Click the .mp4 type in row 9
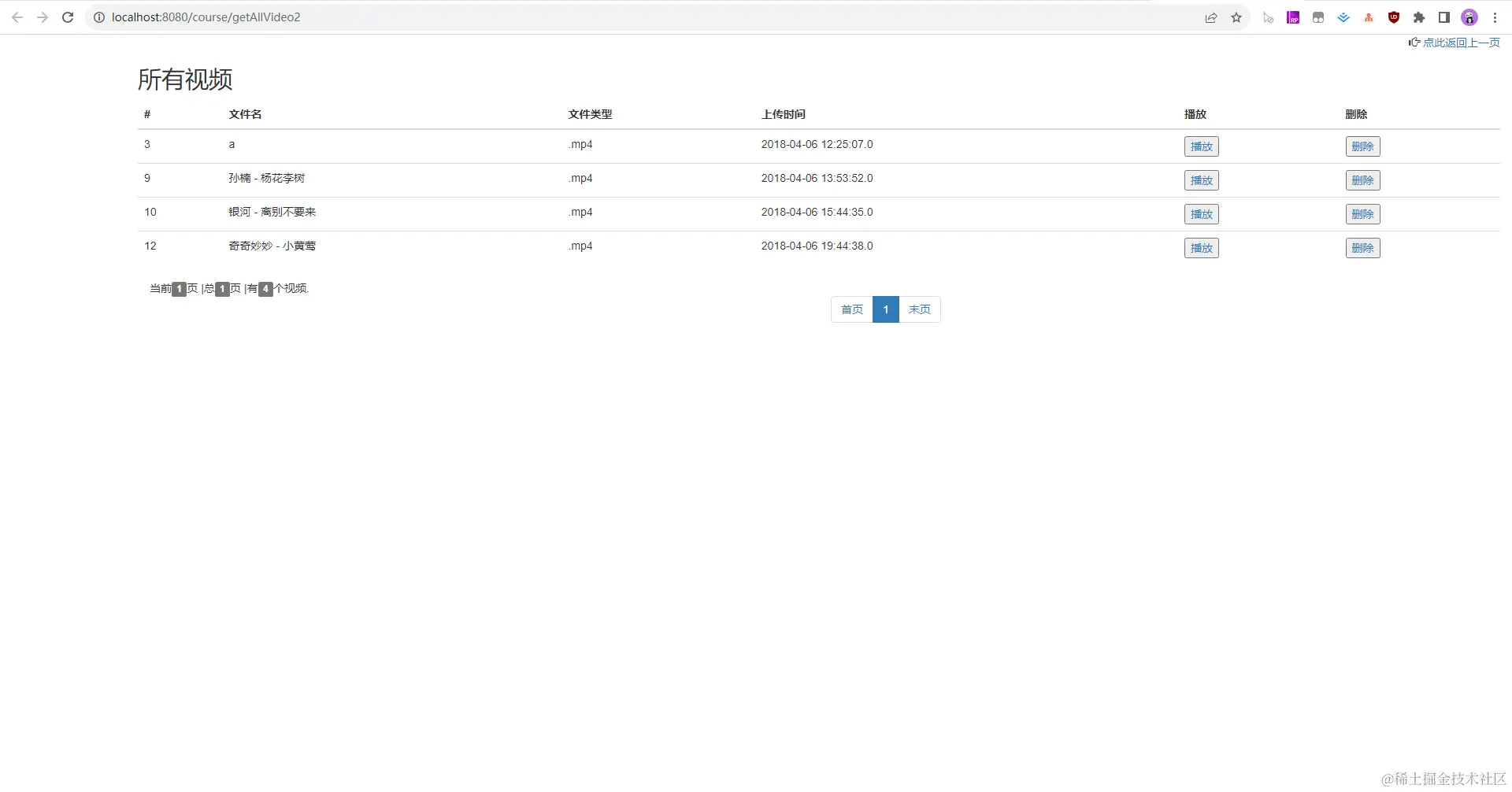1512x792 pixels. click(580, 178)
